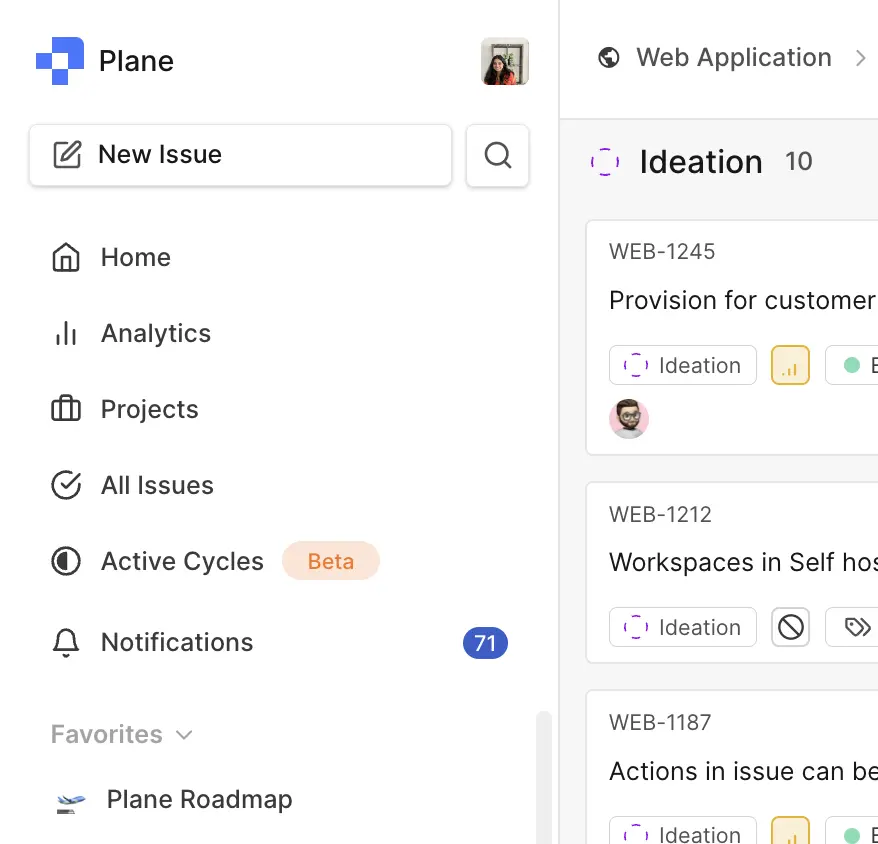The width and height of the screenshot is (878, 844).
Task: Change priority on WEB-1245 card
Action: (x=790, y=366)
